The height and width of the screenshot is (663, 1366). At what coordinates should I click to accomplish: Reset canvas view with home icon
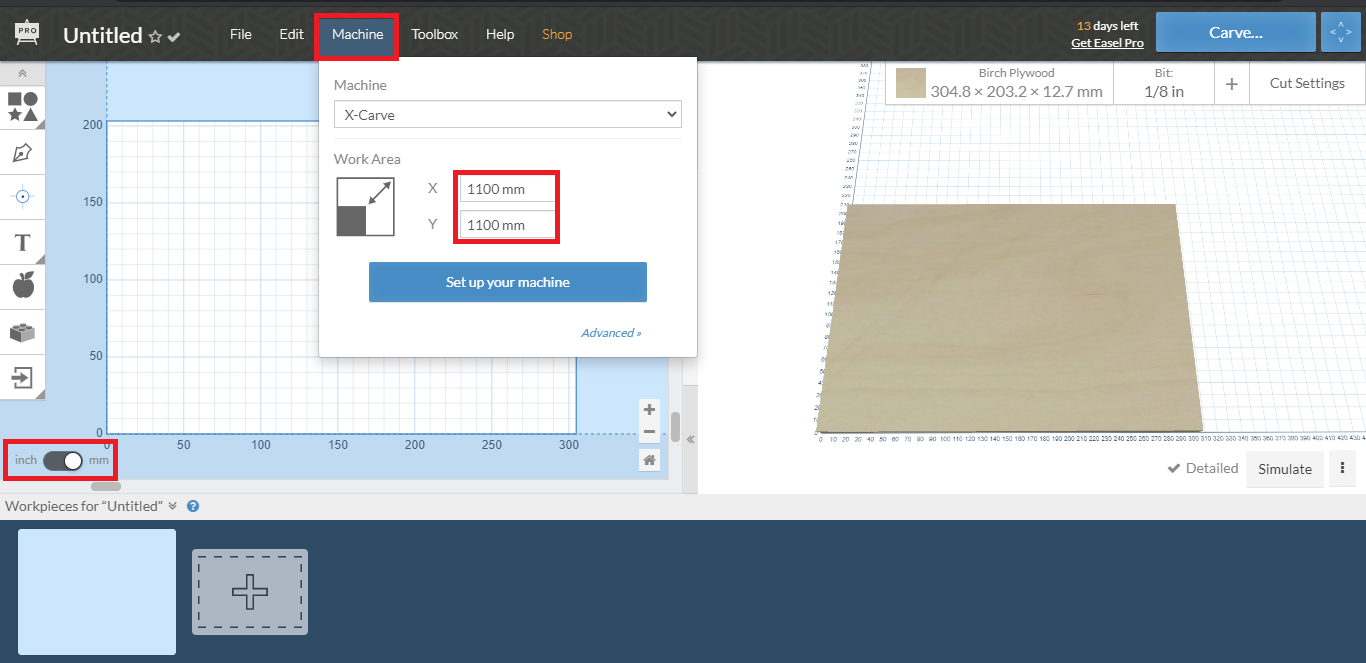point(650,460)
